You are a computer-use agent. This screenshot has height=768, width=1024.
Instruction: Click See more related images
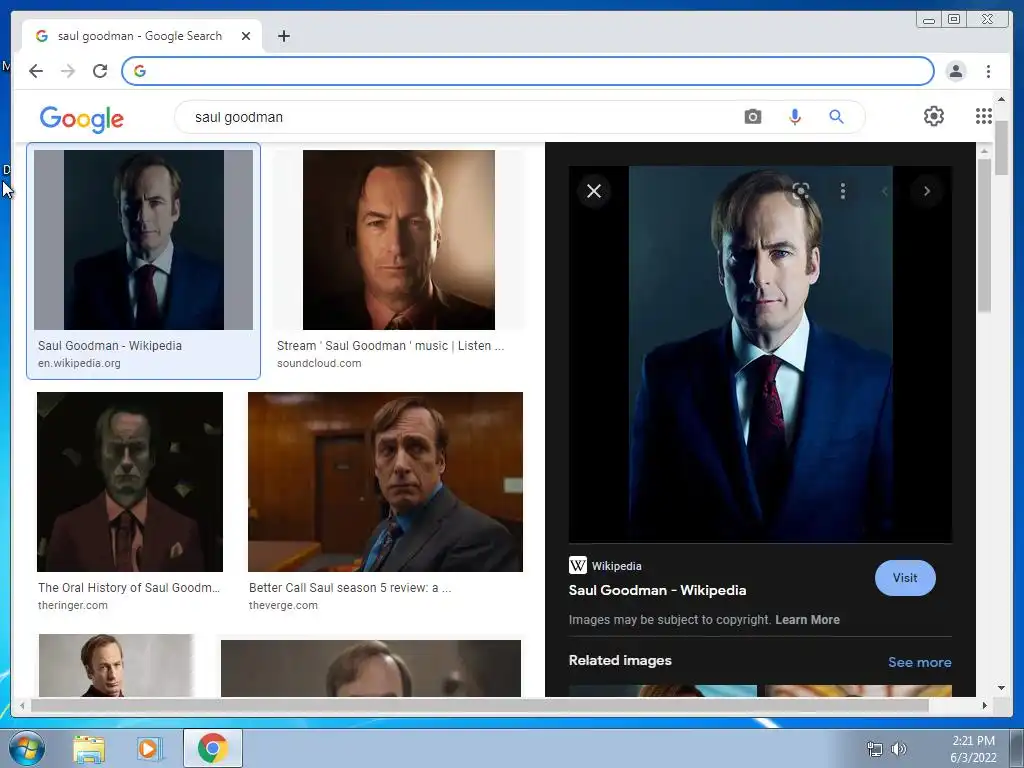point(920,662)
